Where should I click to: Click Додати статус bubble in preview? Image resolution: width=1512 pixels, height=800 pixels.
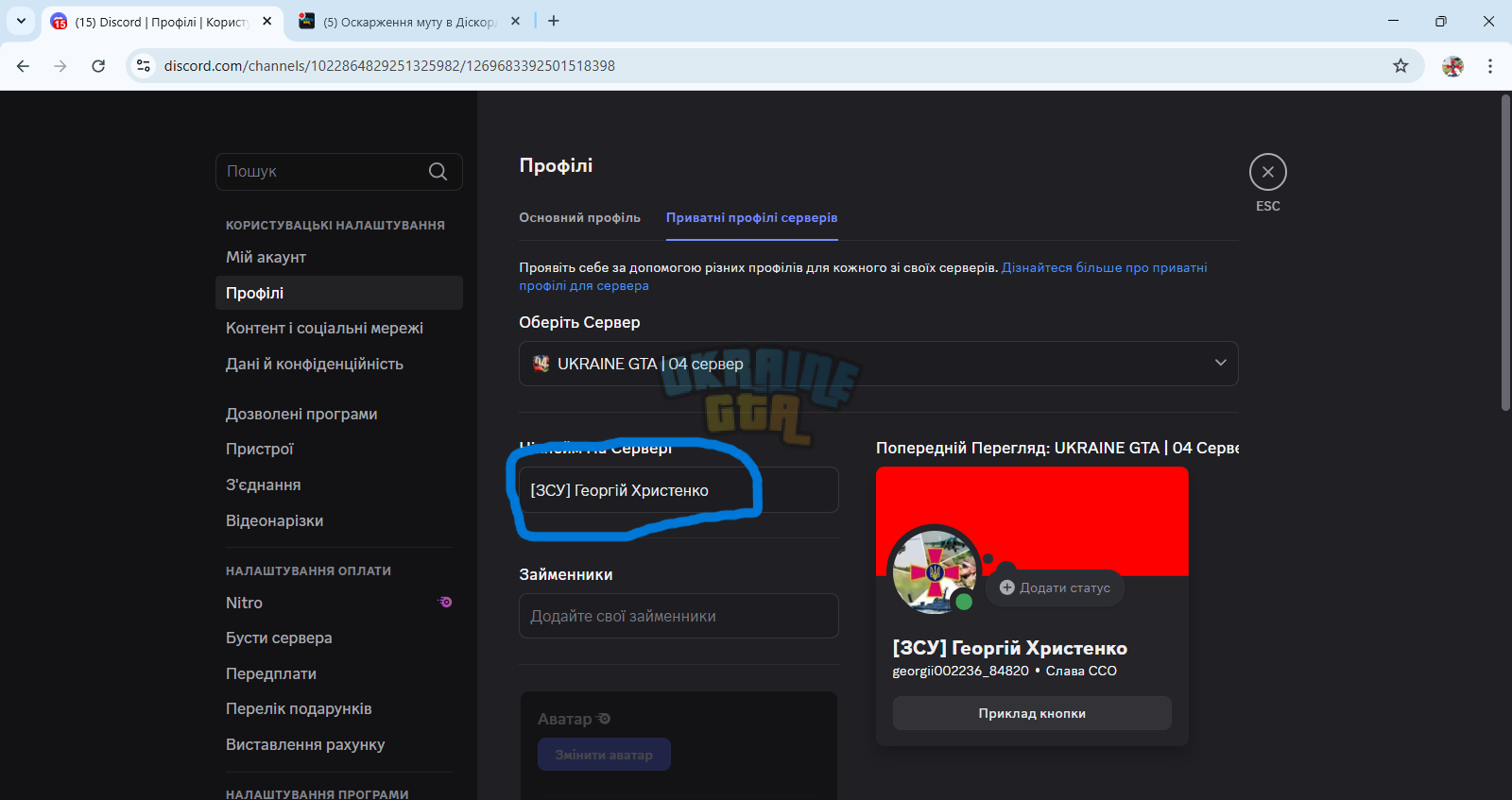[1056, 587]
